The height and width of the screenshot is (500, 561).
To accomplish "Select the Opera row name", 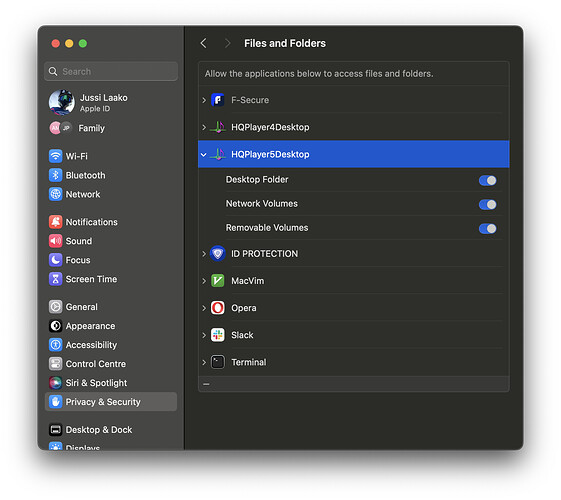I will point(244,308).
